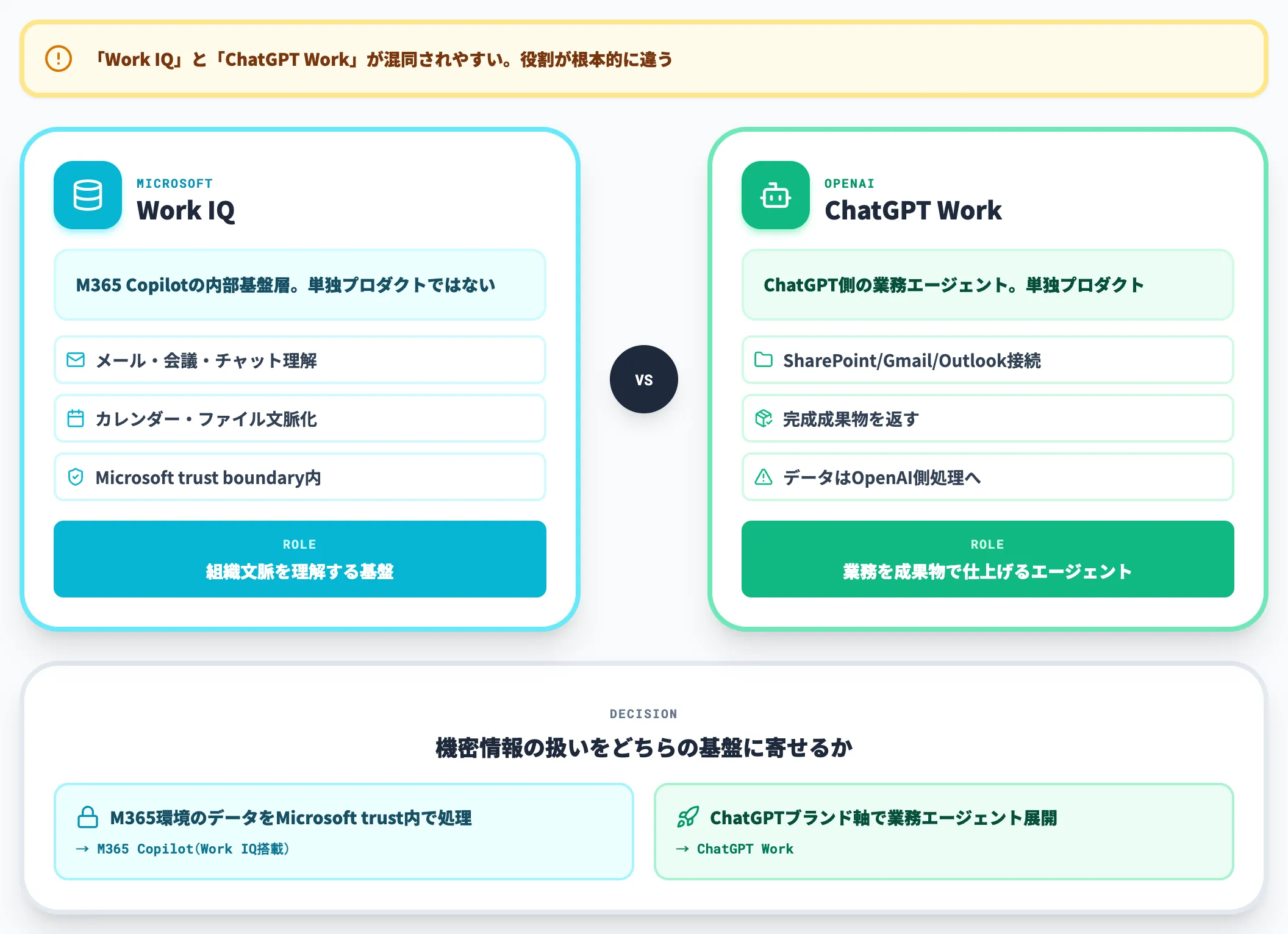The width and height of the screenshot is (1288, 934).
Task: Click the メール・会議・チャット理解 row
Action: (x=300, y=360)
